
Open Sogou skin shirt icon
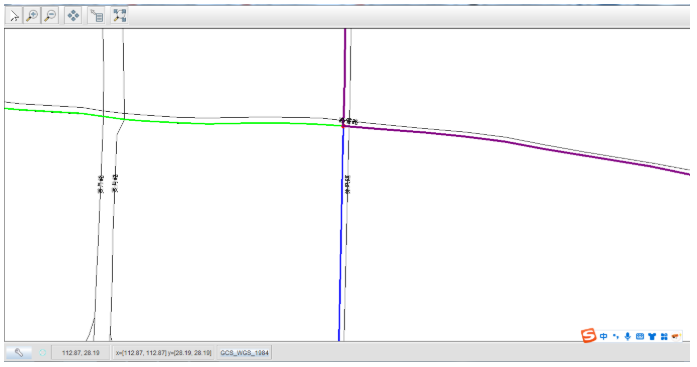pyautogui.click(x=652, y=336)
